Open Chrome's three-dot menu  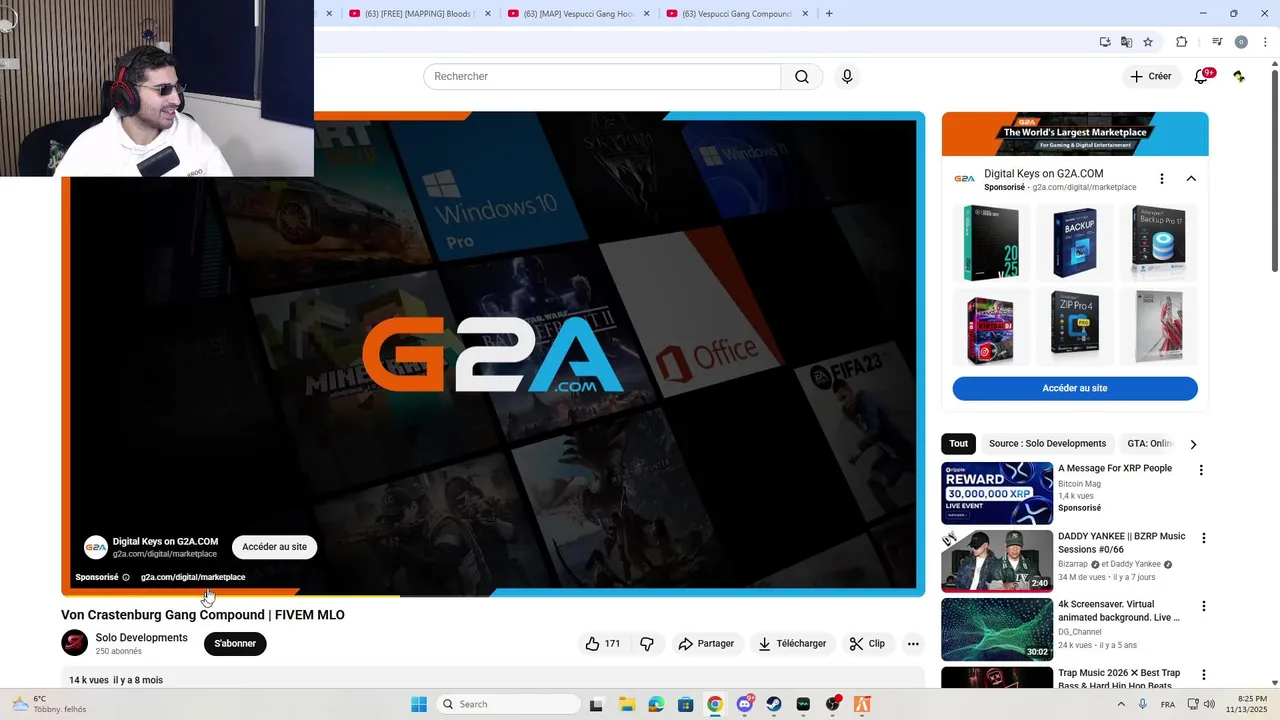(1265, 42)
